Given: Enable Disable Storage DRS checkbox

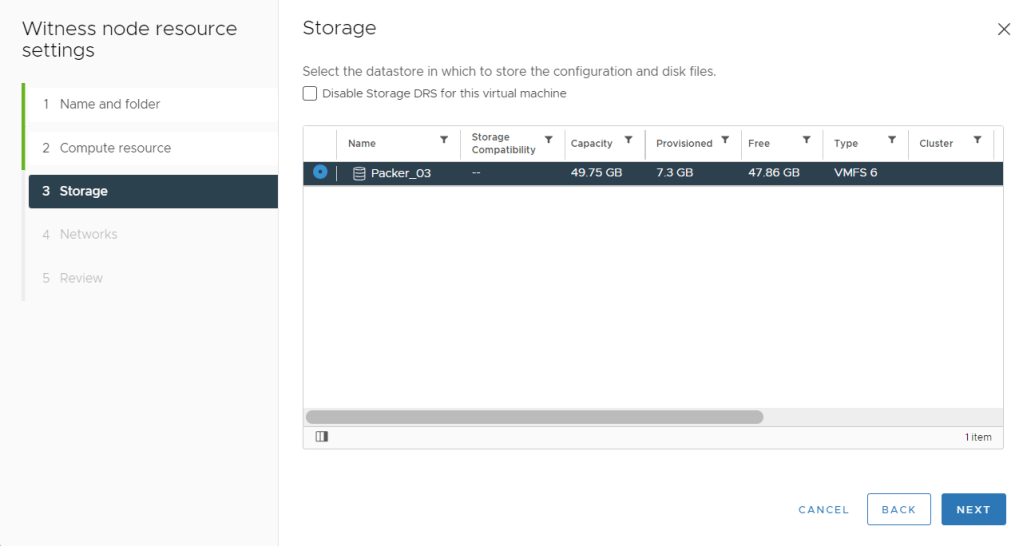Looking at the screenshot, I should [x=310, y=94].
